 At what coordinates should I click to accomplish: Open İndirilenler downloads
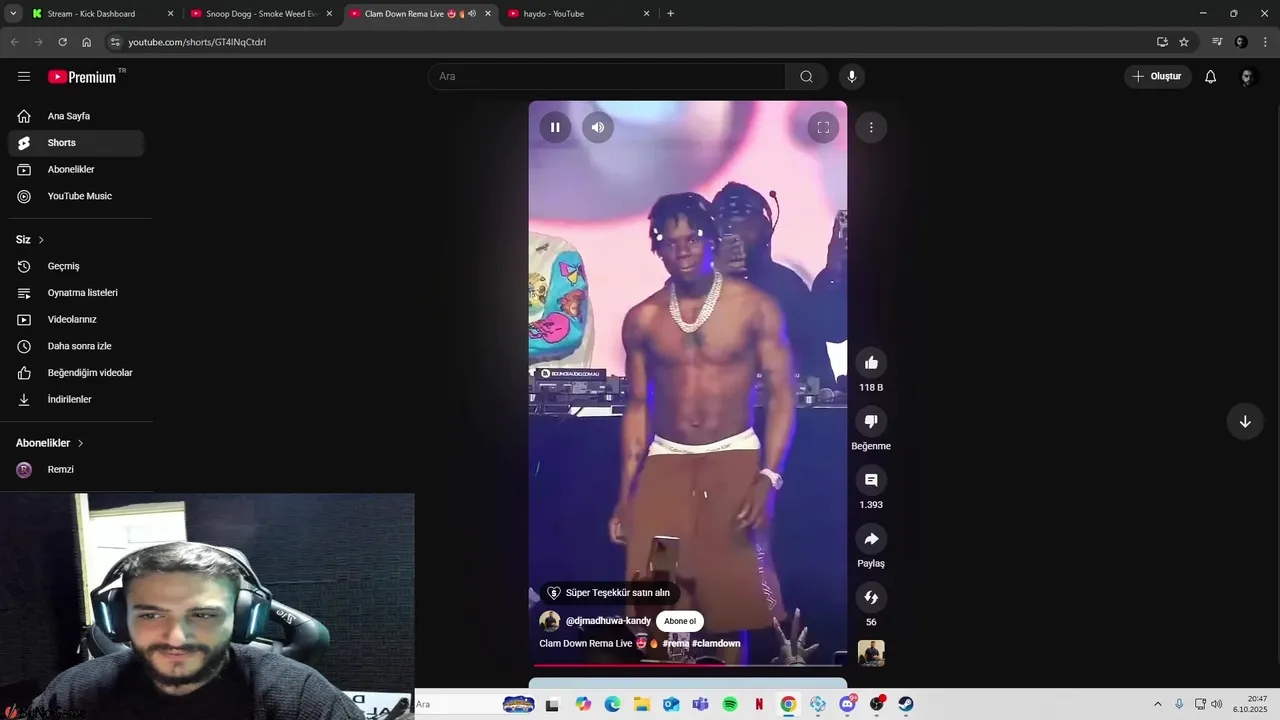coord(76,399)
